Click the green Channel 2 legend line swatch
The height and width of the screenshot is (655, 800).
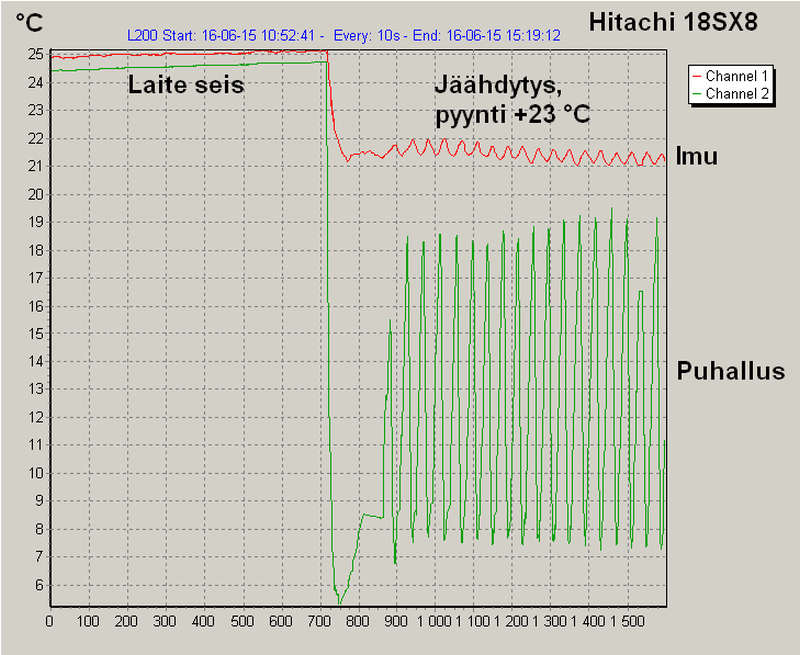[697, 93]
